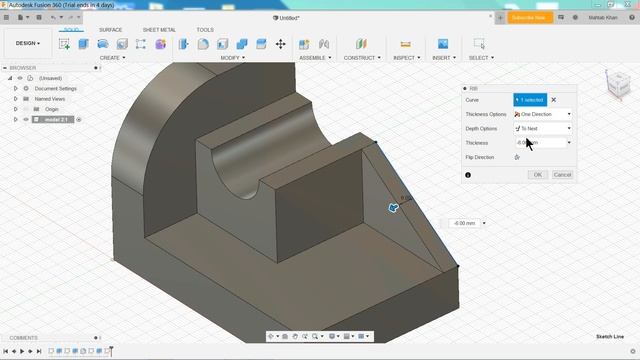Image resolution: width=640 pixels, height=360 pixels.
Task: Select the Shell tool
Action: (x=222, y=44)
